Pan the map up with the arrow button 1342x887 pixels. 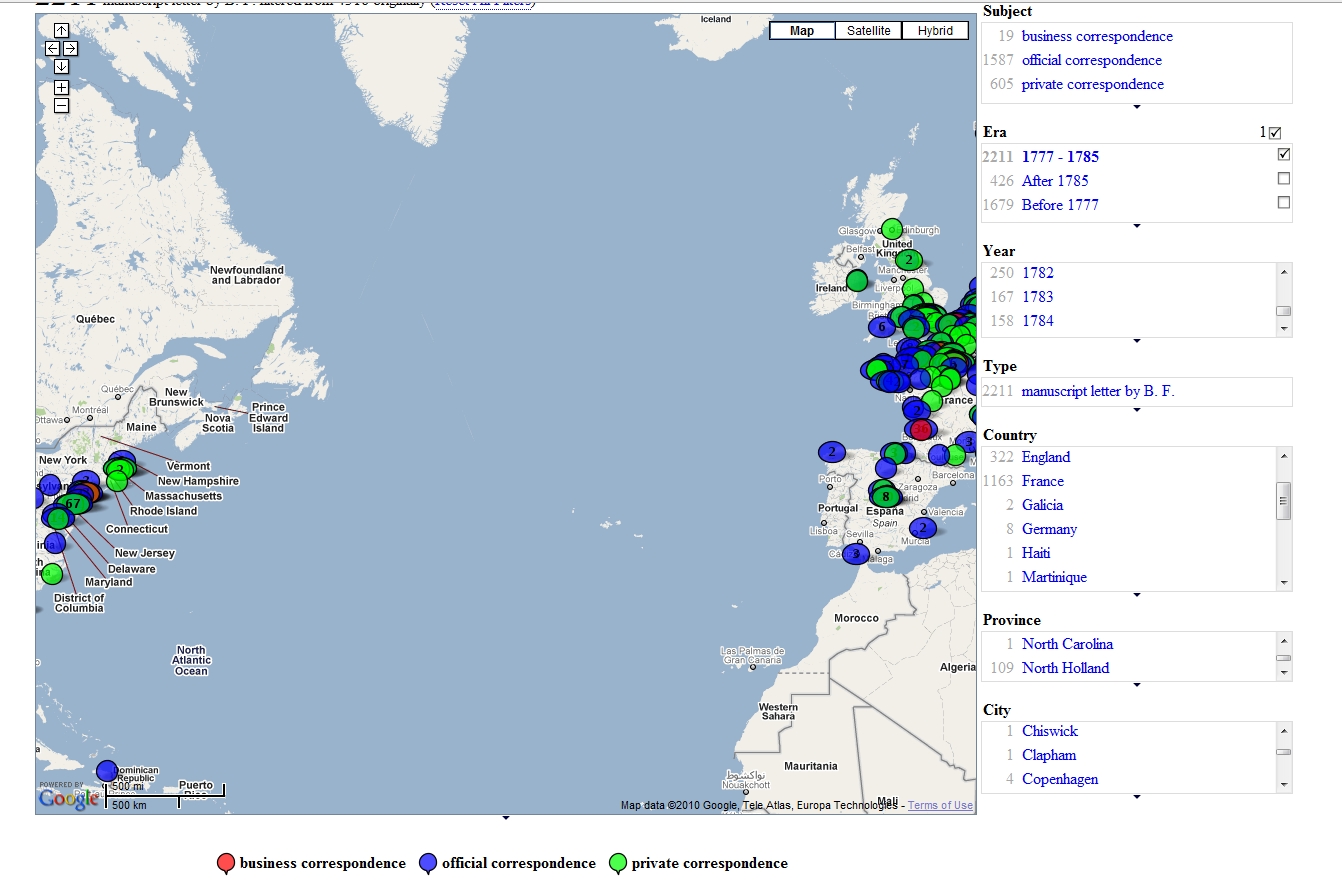pyautogui.click(x=61, y=30)
